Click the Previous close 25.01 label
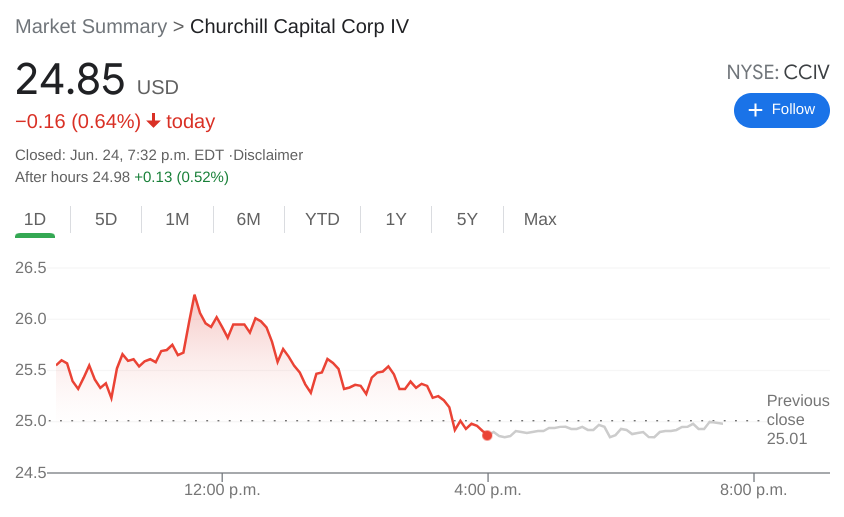The image size is (844, 517). click(x=797, y=419)
